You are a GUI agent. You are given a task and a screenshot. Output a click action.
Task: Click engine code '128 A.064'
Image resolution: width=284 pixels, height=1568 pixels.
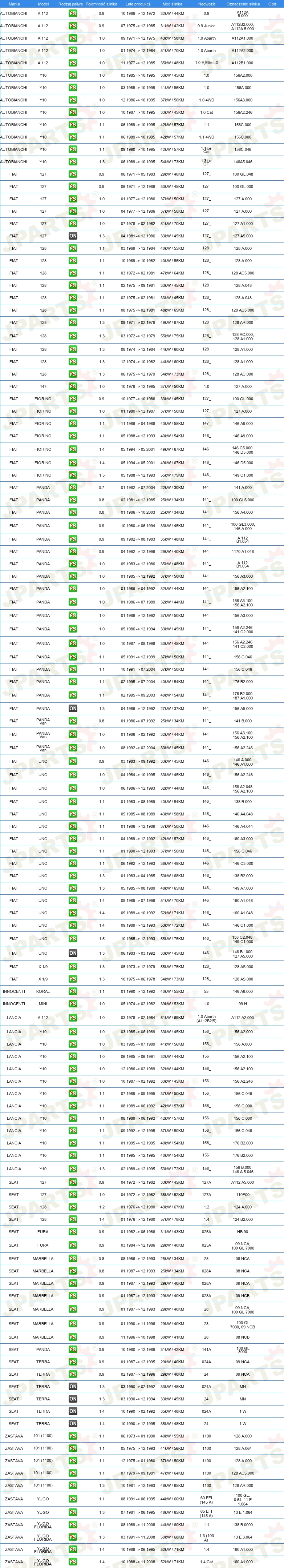click(x=243, y=1449)
